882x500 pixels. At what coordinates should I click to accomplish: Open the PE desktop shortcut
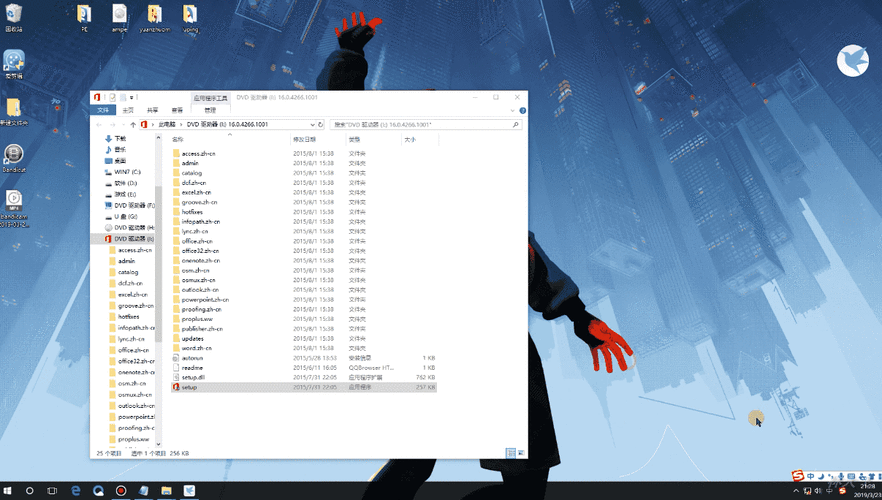(x=84, y=18)
